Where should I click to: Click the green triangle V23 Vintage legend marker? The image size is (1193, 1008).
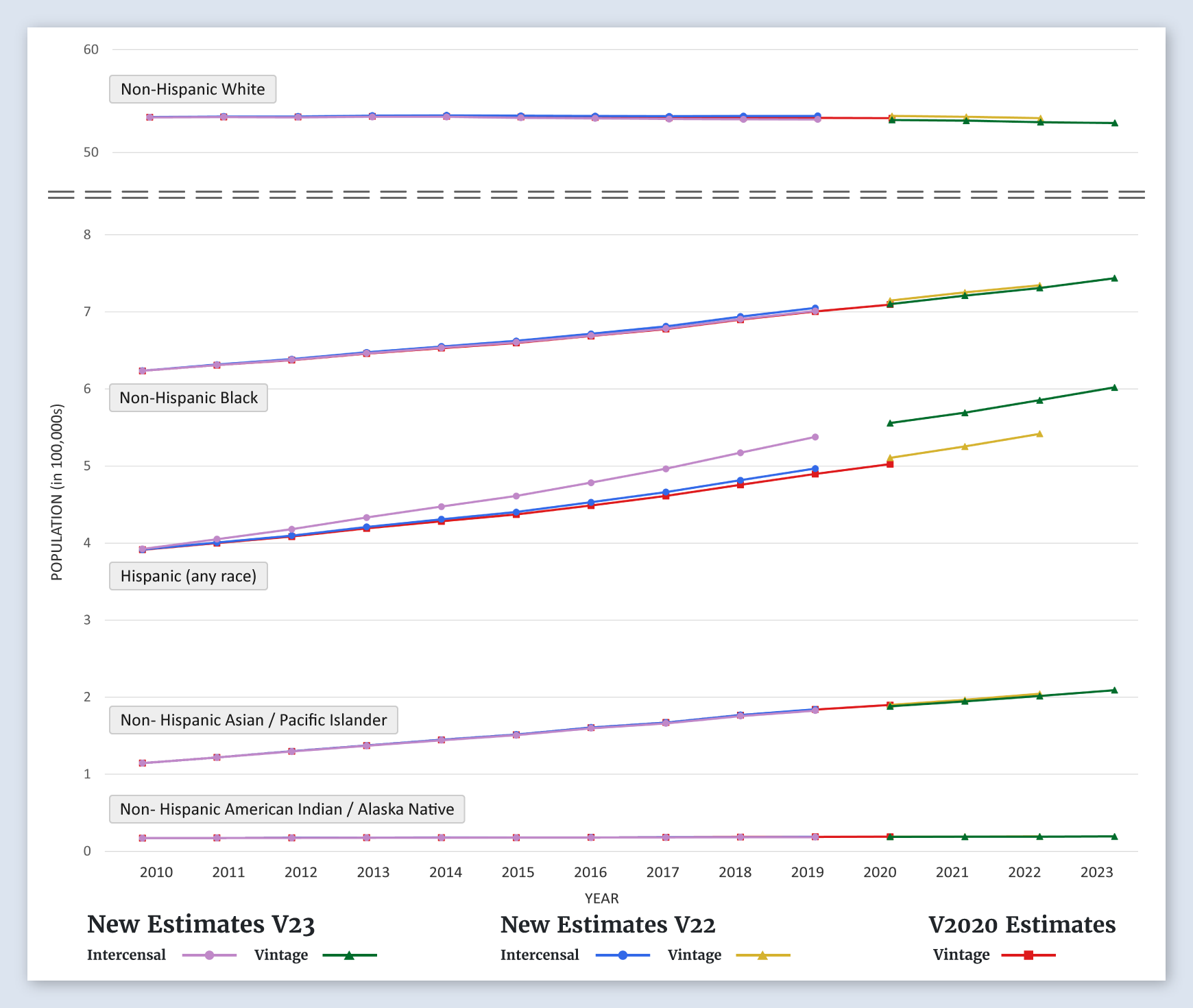pyautogui.click(x=349, y=955)
